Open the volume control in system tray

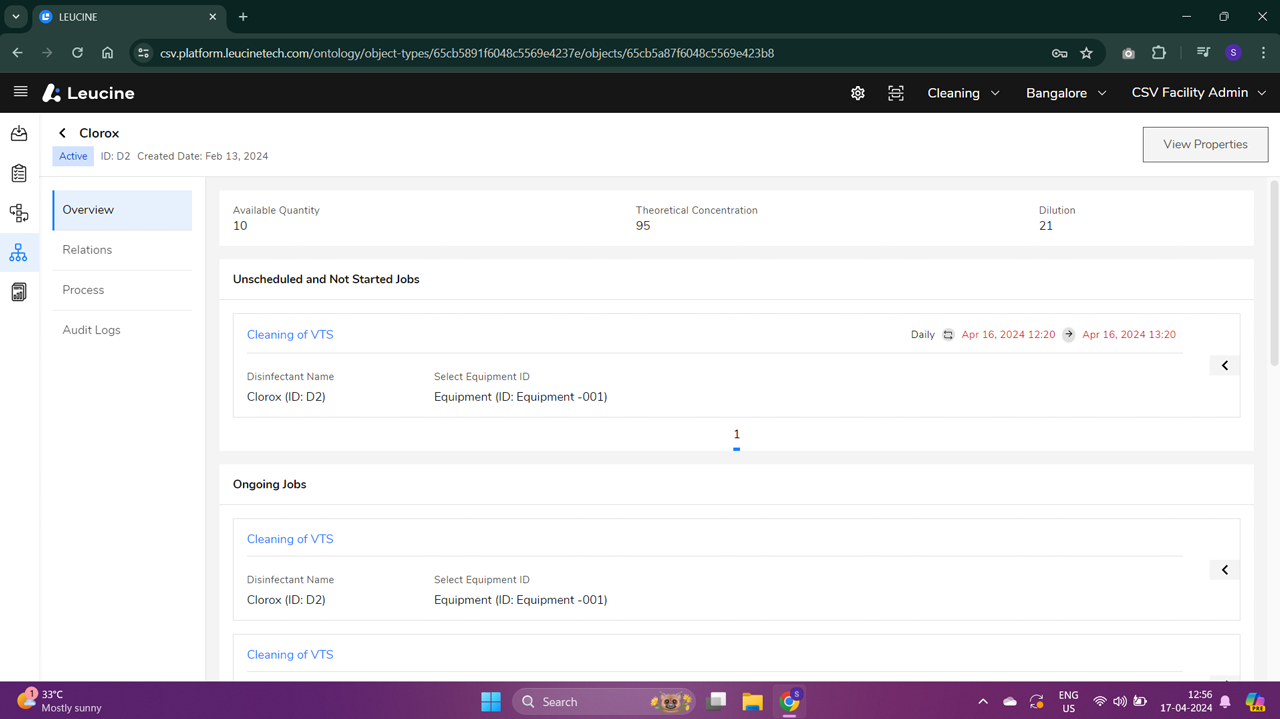coord(1120,702)
